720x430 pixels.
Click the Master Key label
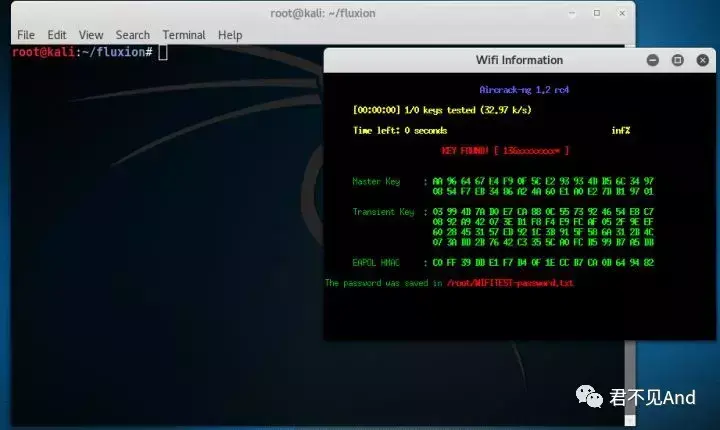coord(376,181)
